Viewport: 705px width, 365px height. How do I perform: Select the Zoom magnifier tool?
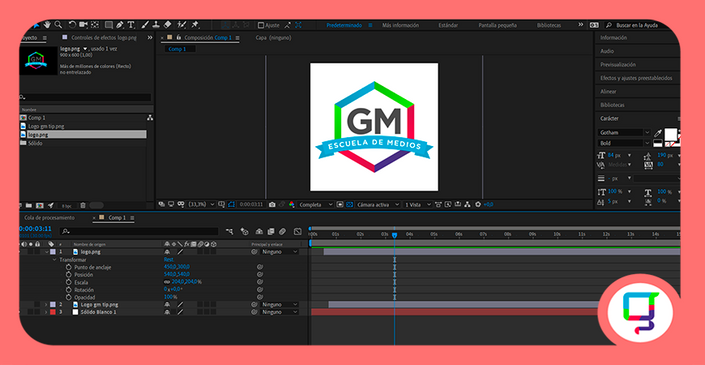[x=58, y=25]
